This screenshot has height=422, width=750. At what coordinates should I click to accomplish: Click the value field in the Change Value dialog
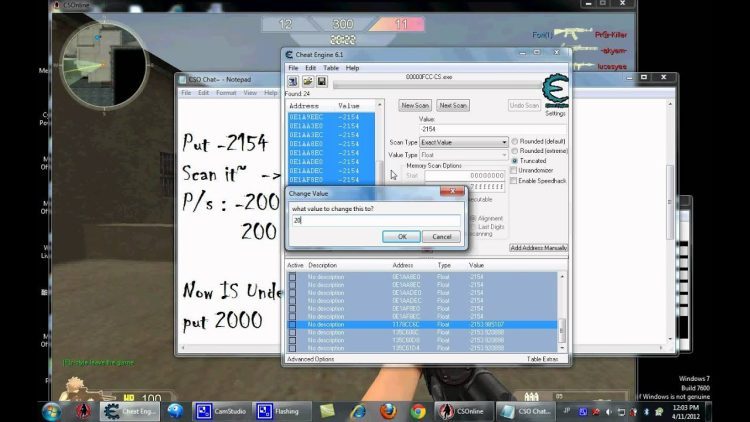pos(376,220)
